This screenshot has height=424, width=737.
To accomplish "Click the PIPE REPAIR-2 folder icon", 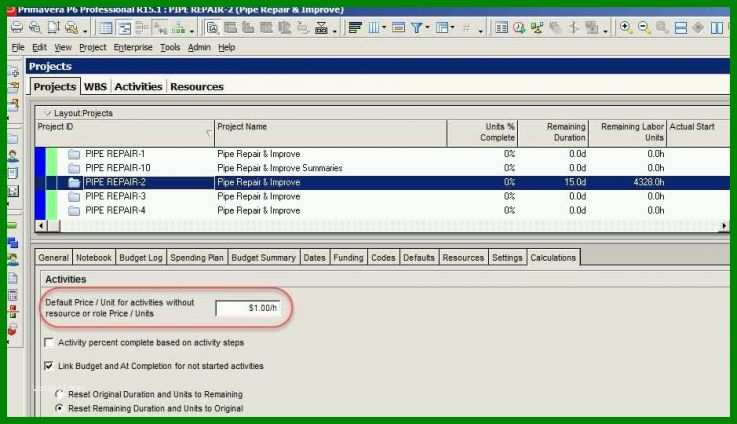I will click(x=74, y=182).
